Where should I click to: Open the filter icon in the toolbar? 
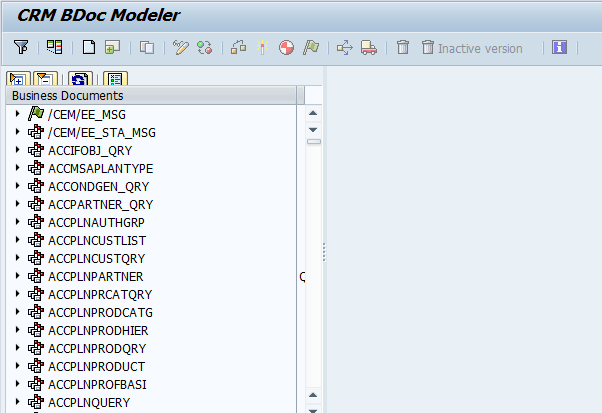pyautogui.click(x=21, y=48)
